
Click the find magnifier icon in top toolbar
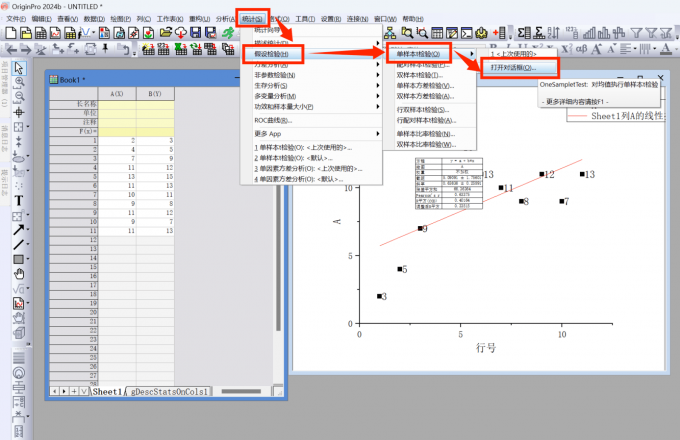tap(407, 33)
